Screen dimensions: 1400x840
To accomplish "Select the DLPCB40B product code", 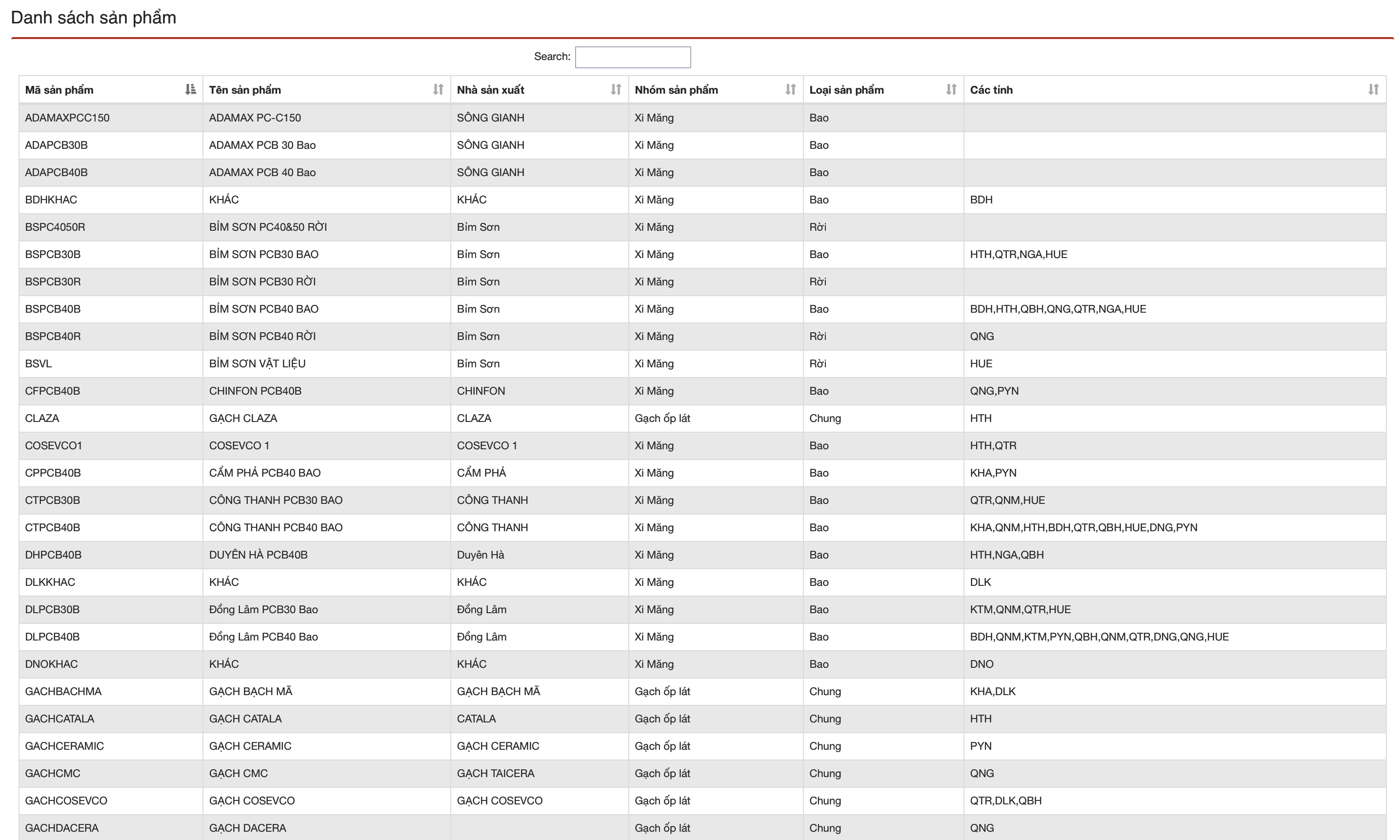I will coord(52,637).
